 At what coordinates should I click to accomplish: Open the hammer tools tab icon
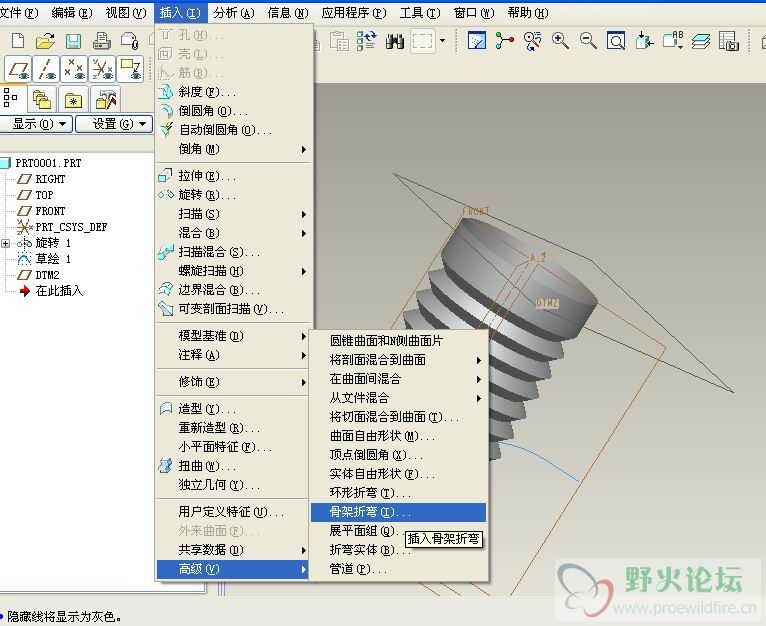(x=105, y=100)
